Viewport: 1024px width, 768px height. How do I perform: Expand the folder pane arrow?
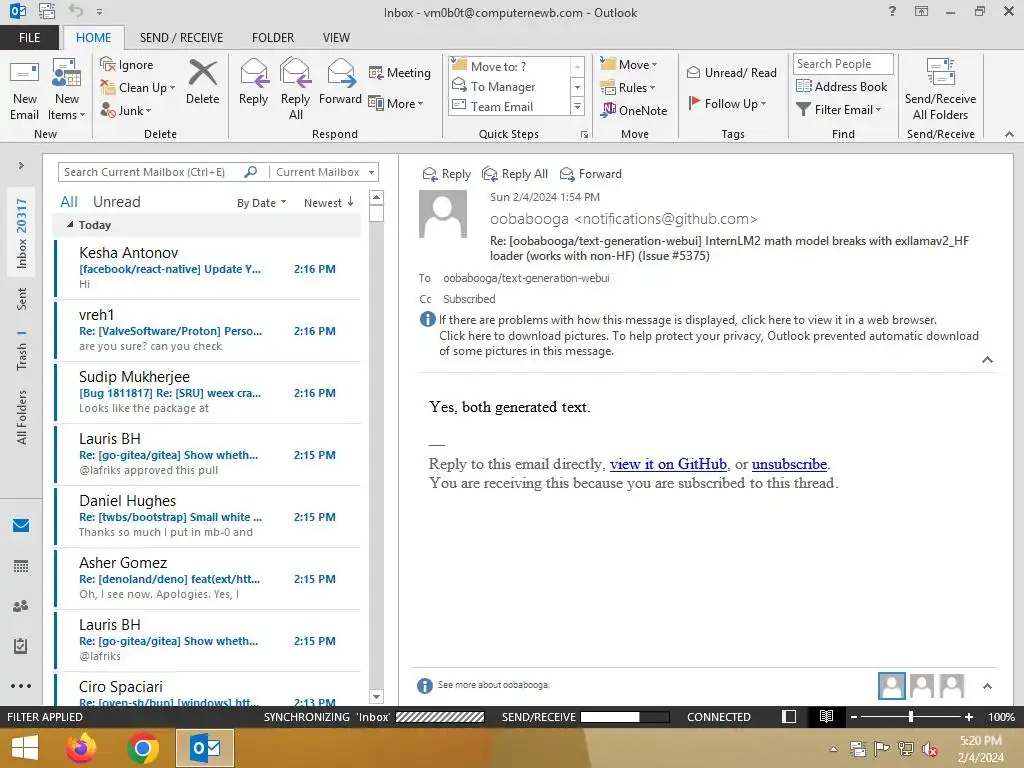(x=21, y=165)
